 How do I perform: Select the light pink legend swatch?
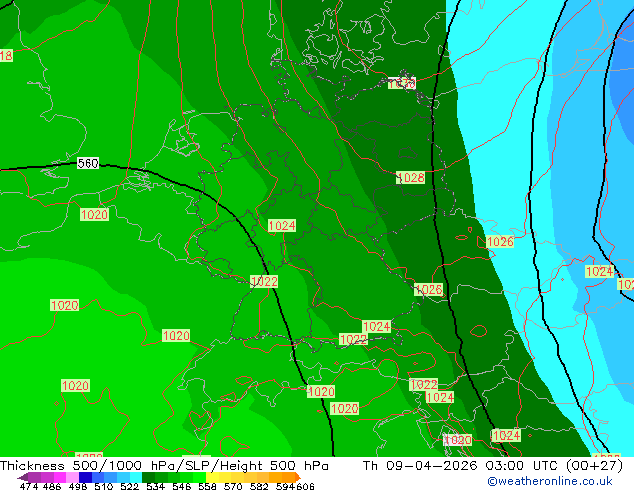pos(72,477)
